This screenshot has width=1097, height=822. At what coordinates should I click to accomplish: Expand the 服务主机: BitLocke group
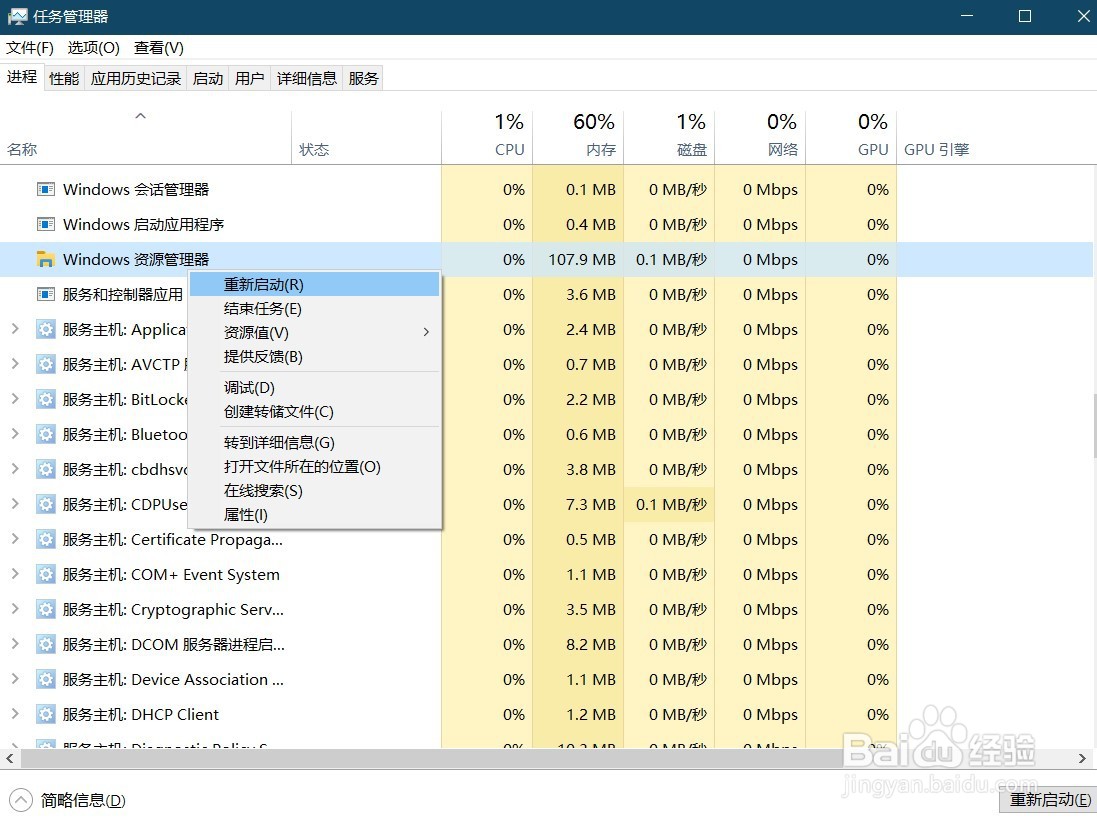pyautogui.click(x=15, y=398)
